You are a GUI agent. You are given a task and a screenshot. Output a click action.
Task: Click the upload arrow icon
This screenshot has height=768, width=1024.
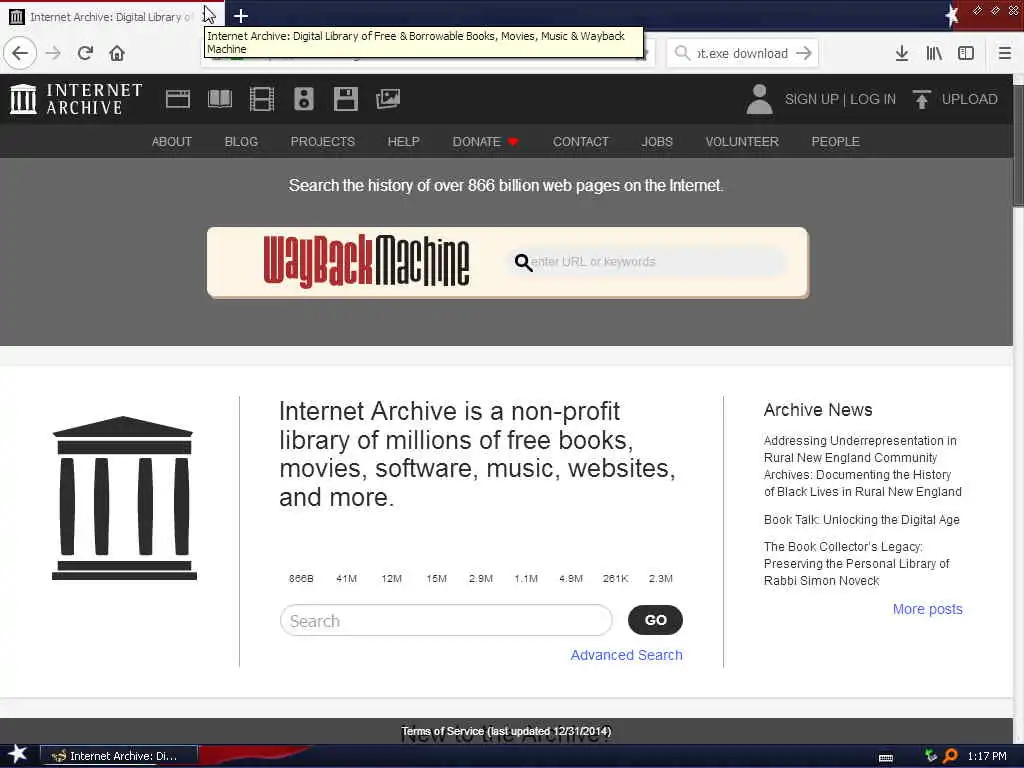pyautogui.click(x=921, y=99)
